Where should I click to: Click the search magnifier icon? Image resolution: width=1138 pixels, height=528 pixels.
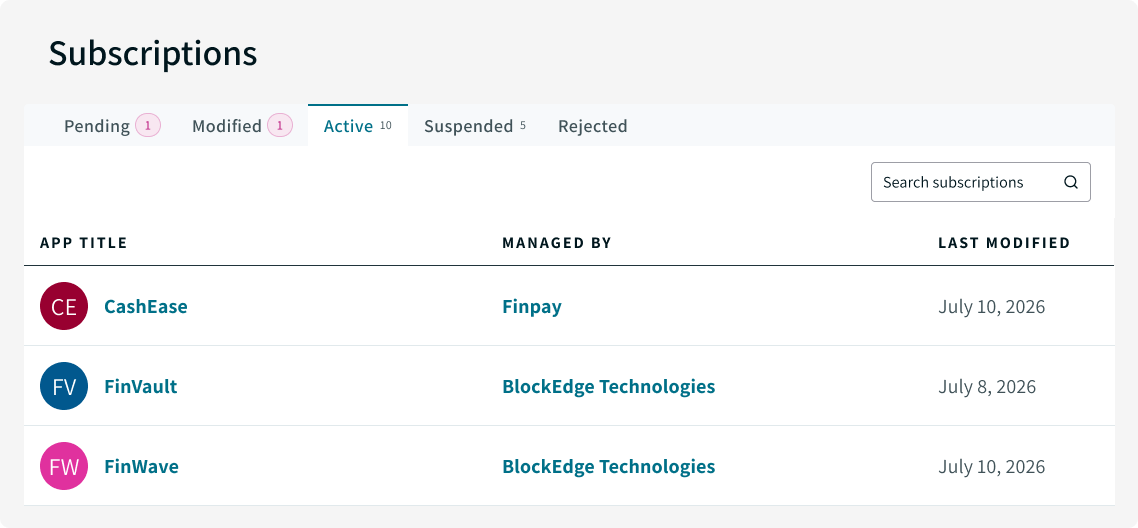(1071, 182)
